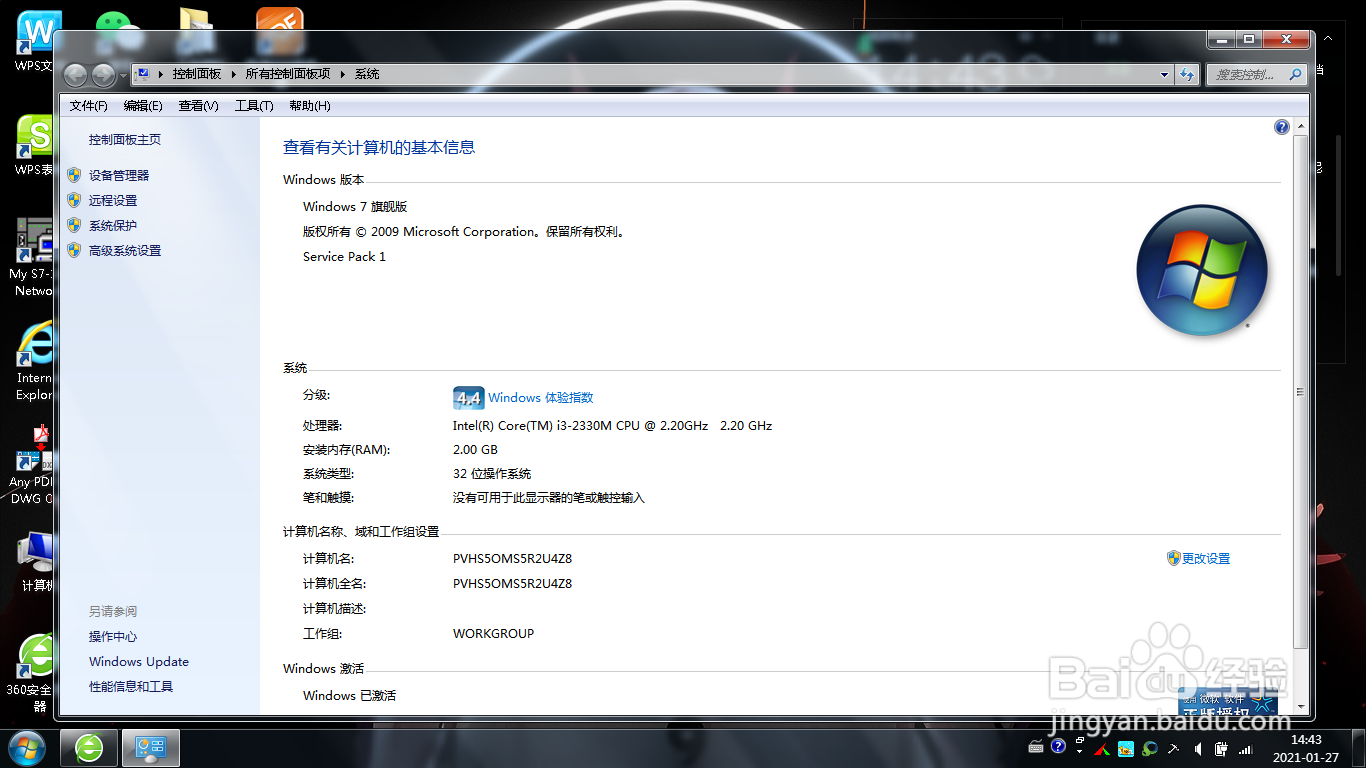Open the address bar history dropdown

1164,74
